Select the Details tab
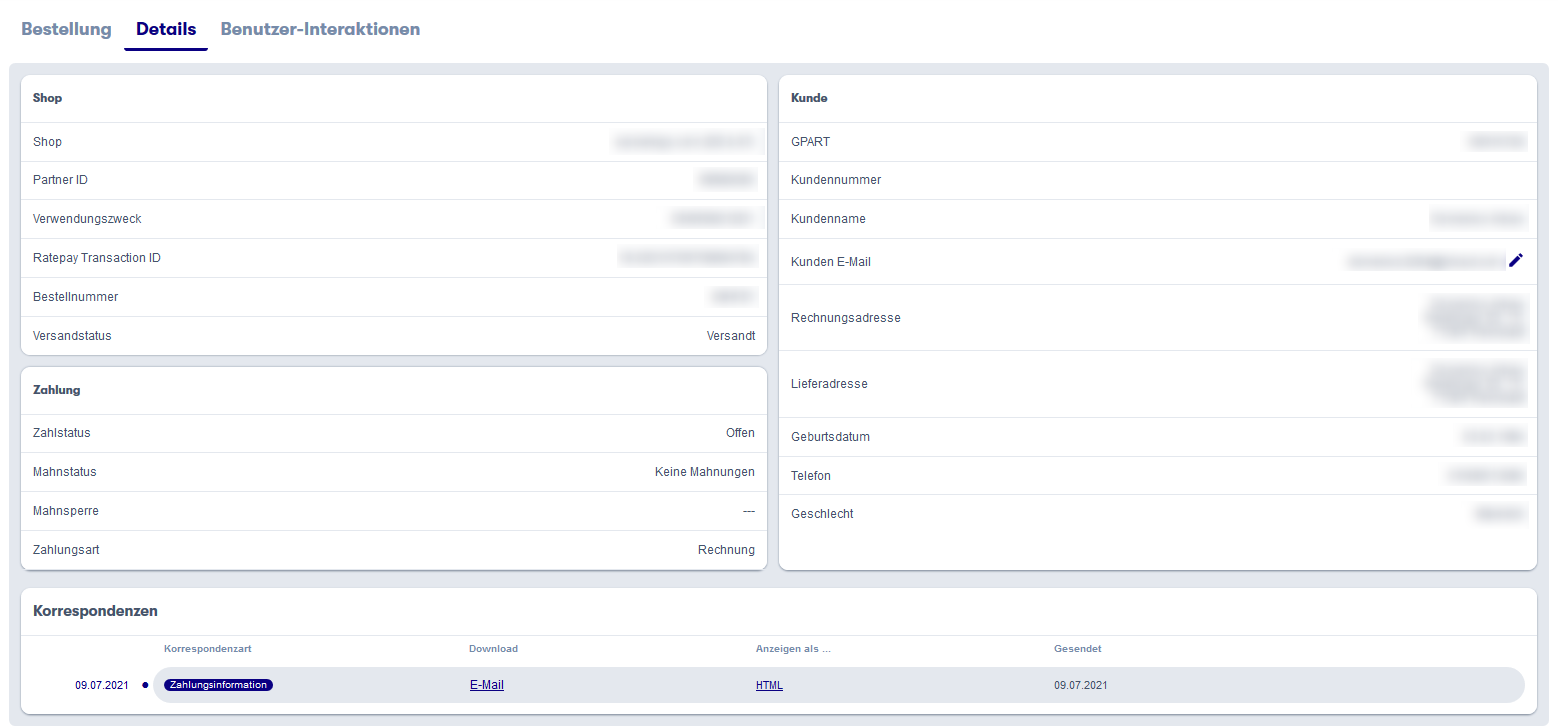The width and height of the screenshot is (1558, 728). pyautogui.click(x=166, y=29)
